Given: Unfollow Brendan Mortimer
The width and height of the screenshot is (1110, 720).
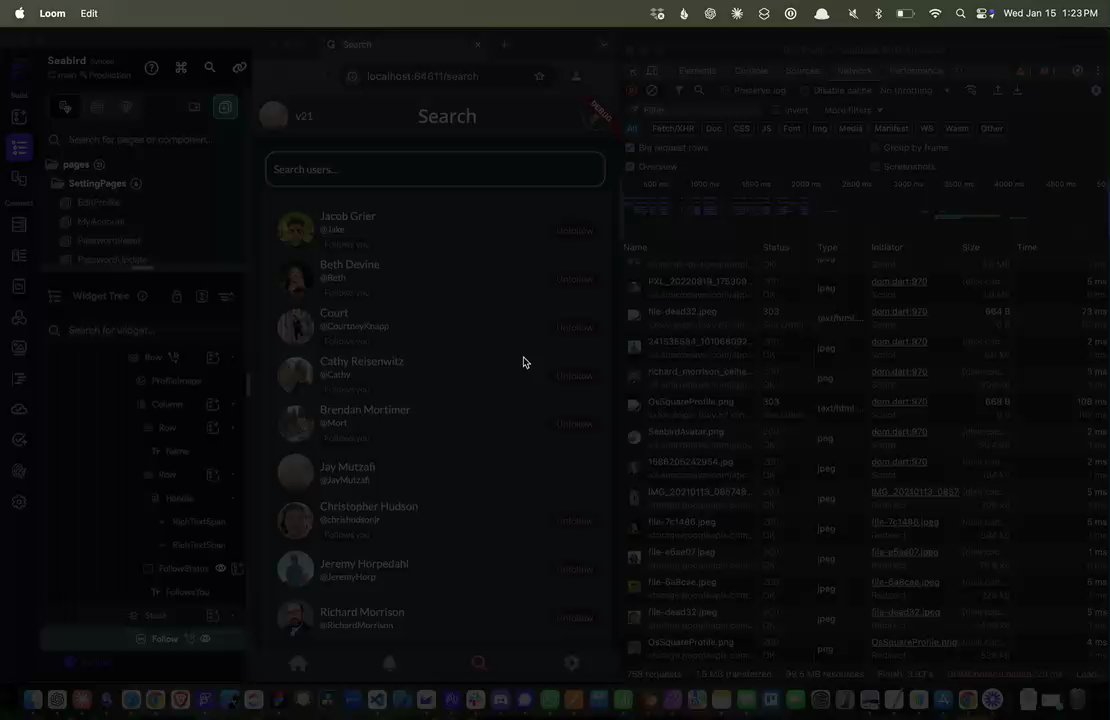Looking at the screenshot, I should 575,424.
